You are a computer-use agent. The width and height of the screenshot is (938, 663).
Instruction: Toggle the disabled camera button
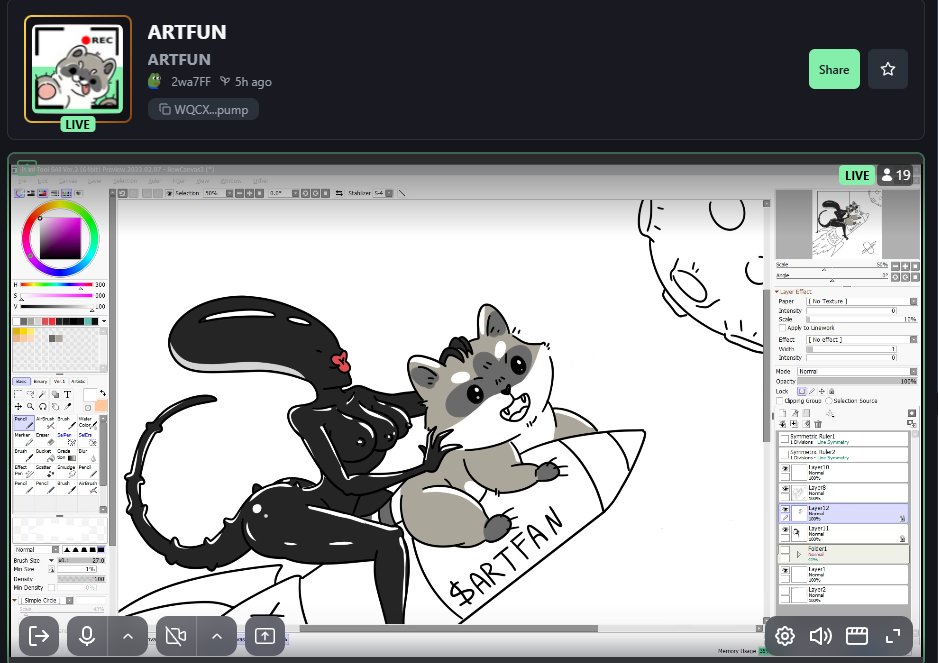[176, 636]
